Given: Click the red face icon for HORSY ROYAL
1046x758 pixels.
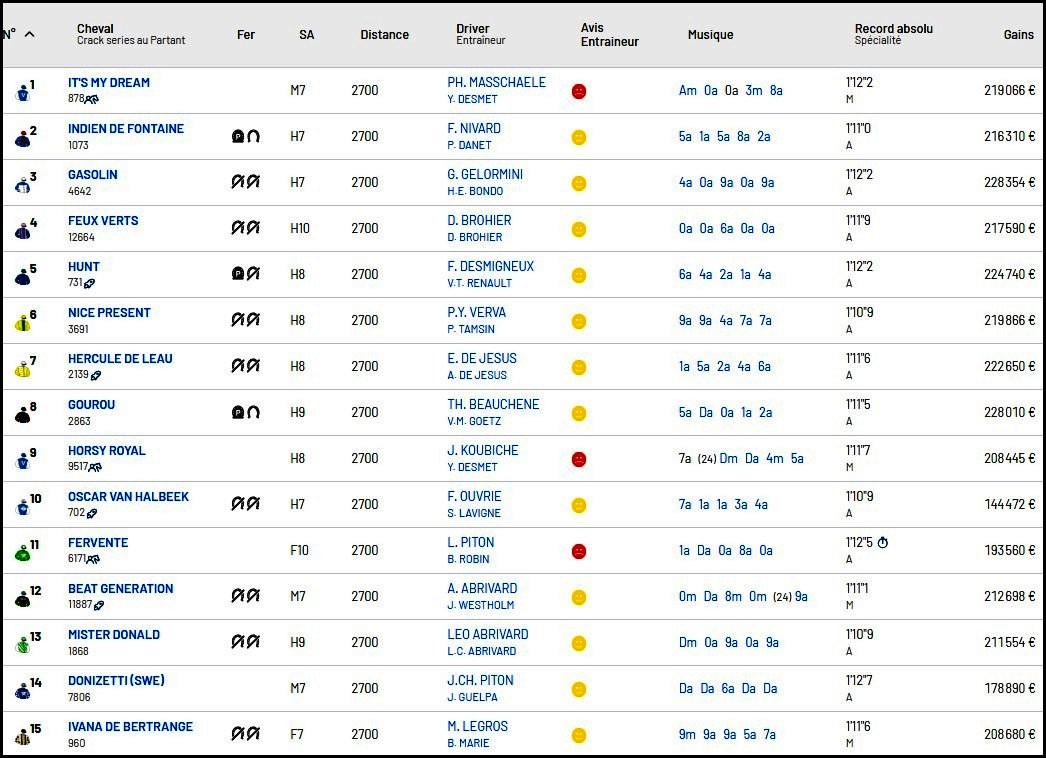Looking at the screenshot, I should click(x=579, y=459).
